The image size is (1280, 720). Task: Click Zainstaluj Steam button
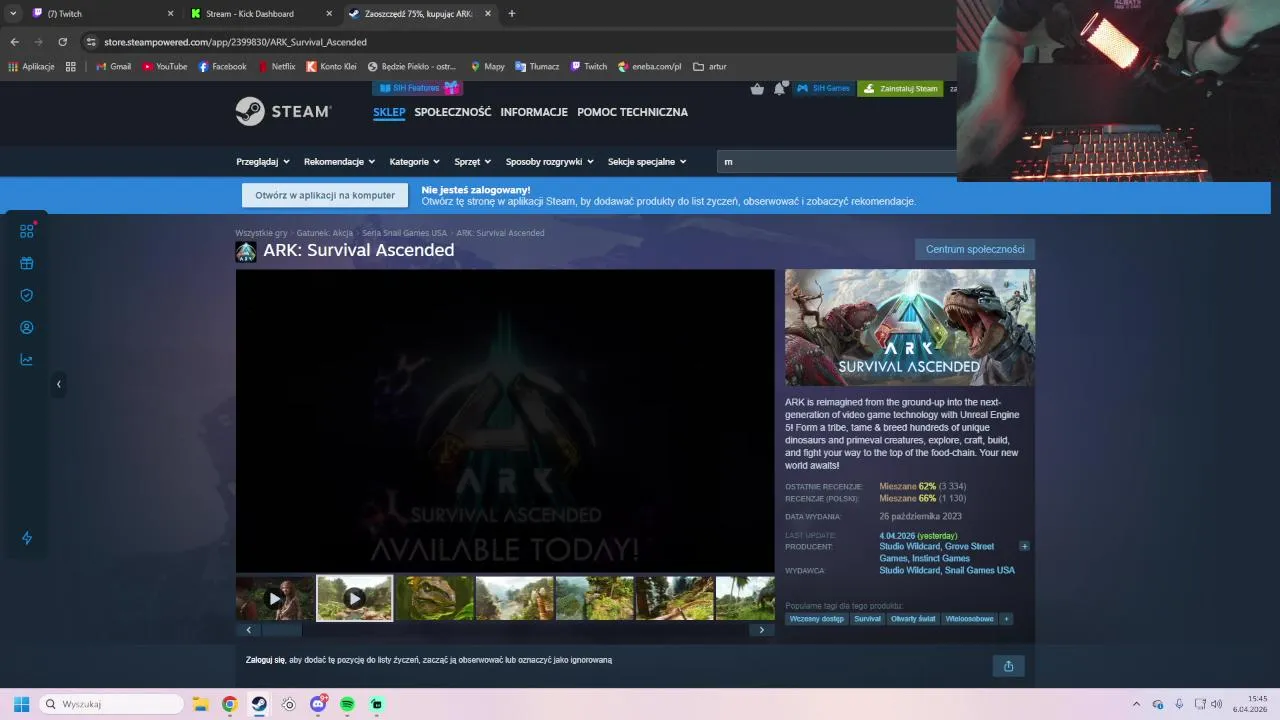click(x=901, y=88)
